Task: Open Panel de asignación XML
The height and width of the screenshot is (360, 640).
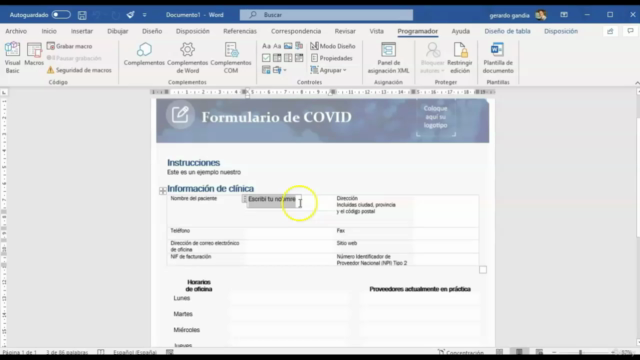Action: tap(388, 58)
